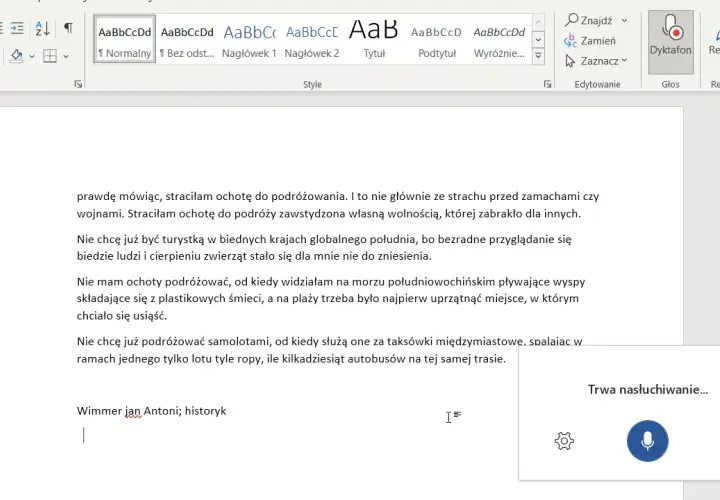Apply shading with paint bucket icon
The height and width of the screenshot is (500, 720).
pos(17,56)
